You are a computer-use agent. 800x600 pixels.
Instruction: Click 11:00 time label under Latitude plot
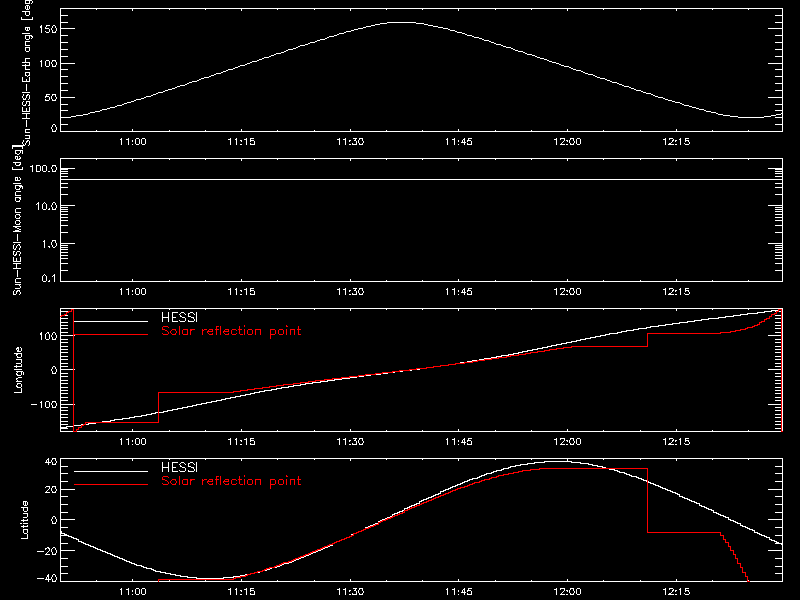(x=133, y=592)
